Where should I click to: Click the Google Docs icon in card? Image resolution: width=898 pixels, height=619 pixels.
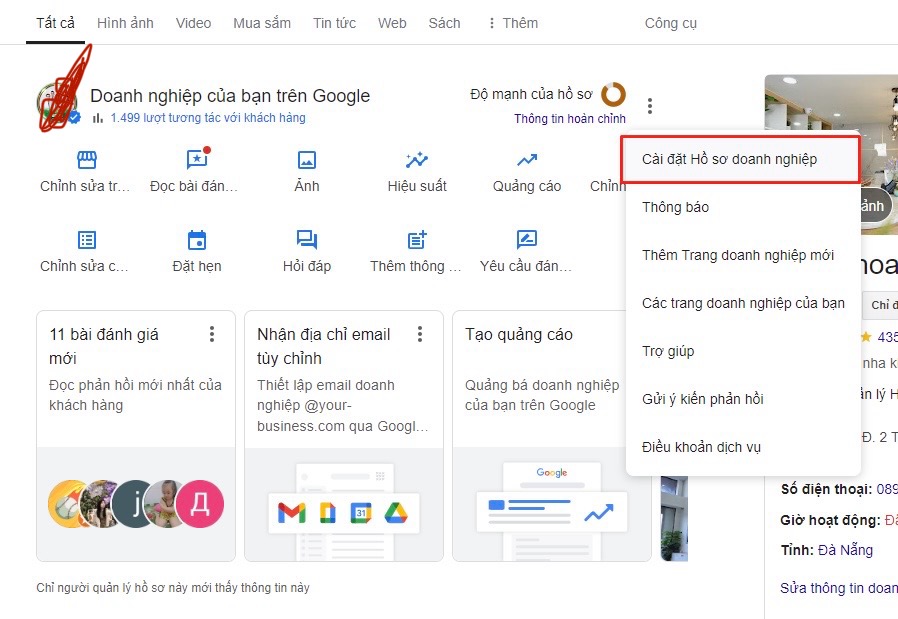coord(327,512)
